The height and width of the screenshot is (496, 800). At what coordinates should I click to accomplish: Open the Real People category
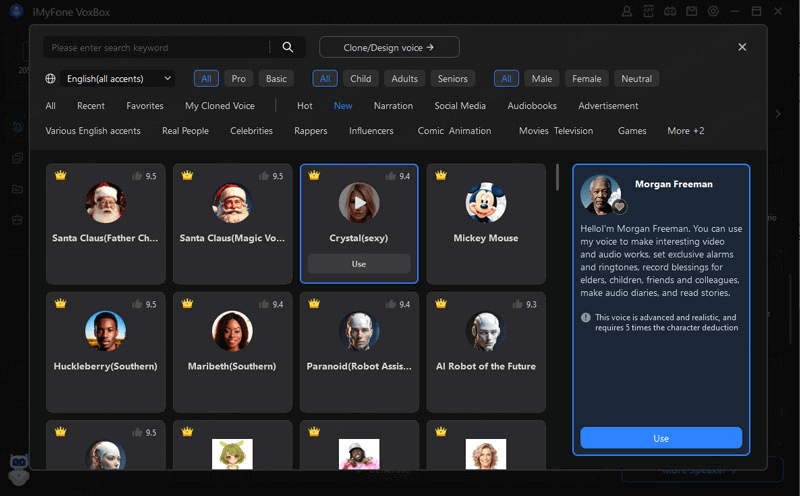[185, 131]
